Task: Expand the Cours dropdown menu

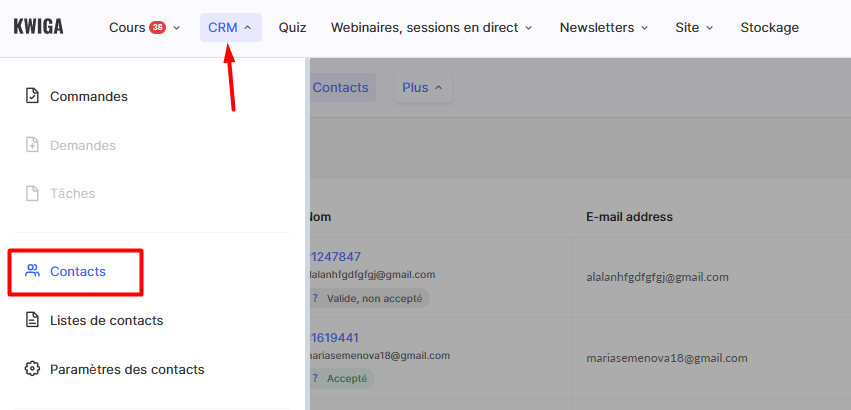Action: [145, 27]
